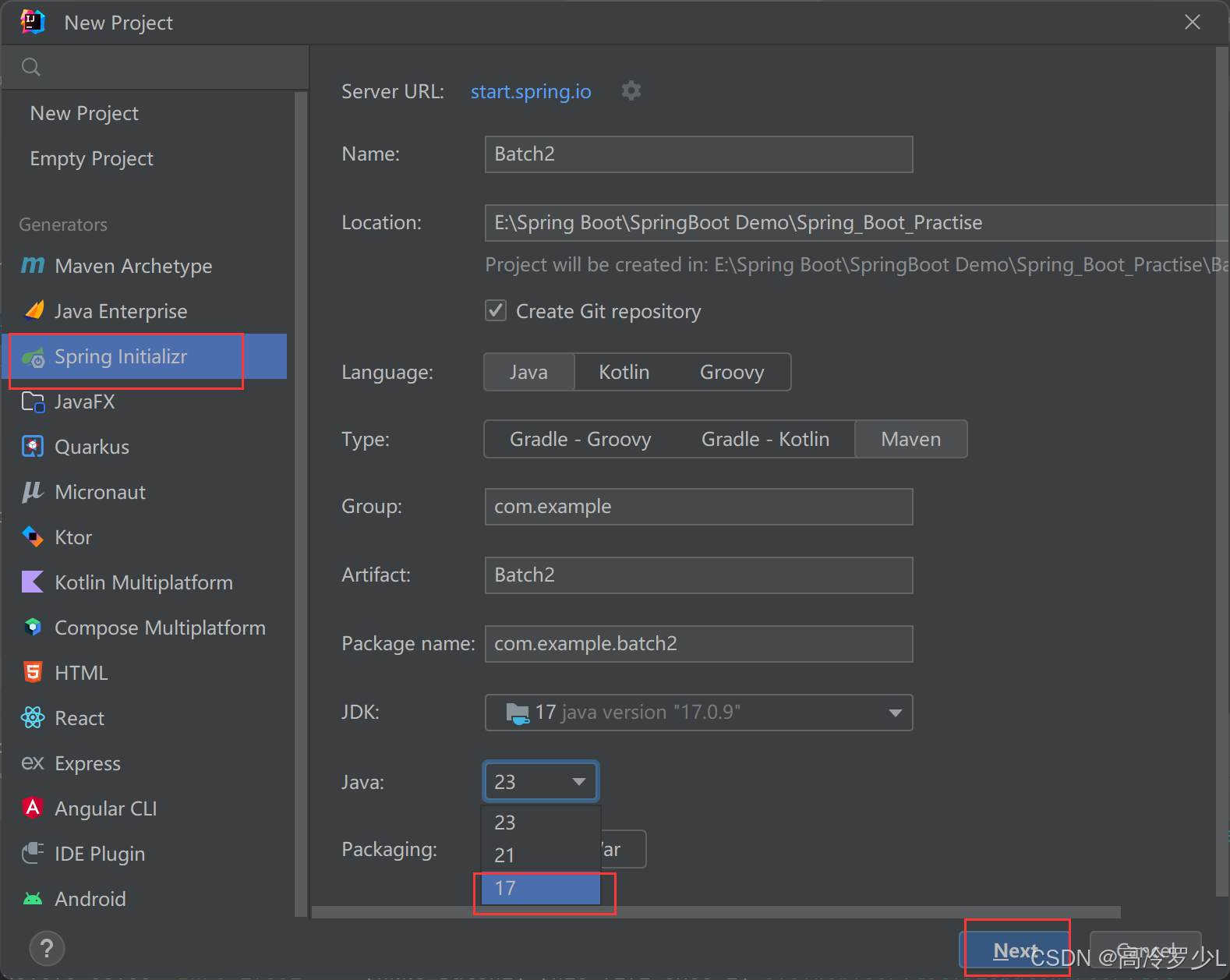The height and width of the screenshot is (980, 1230).
Task: Open help with question mark button
Action: [x=47, y=949]
